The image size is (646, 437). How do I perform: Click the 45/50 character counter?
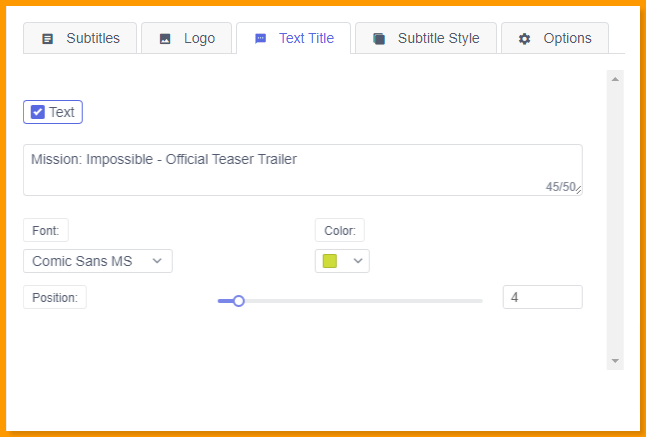click(x=561, y=187)
